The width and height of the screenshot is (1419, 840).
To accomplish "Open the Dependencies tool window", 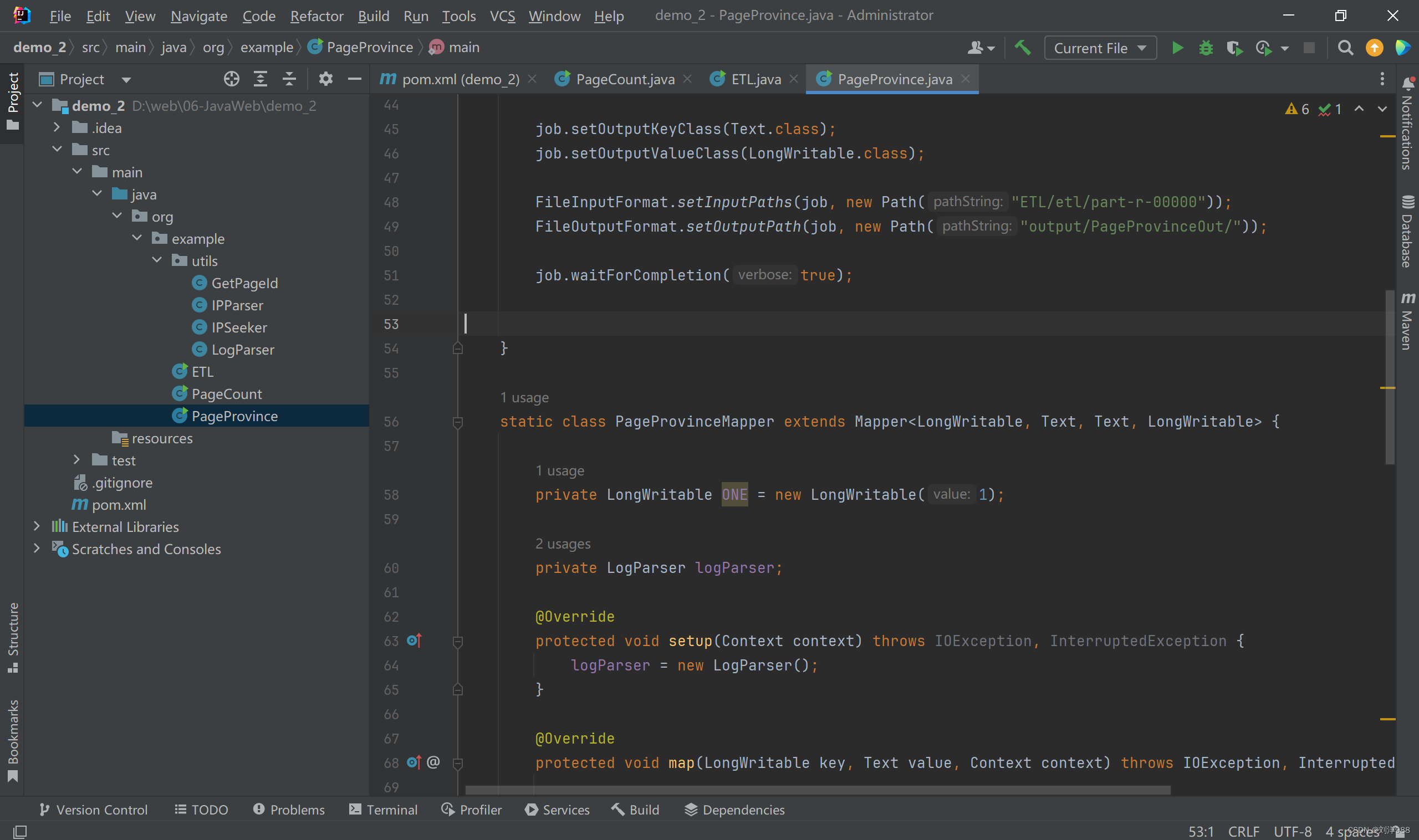I will click(734, 810).
